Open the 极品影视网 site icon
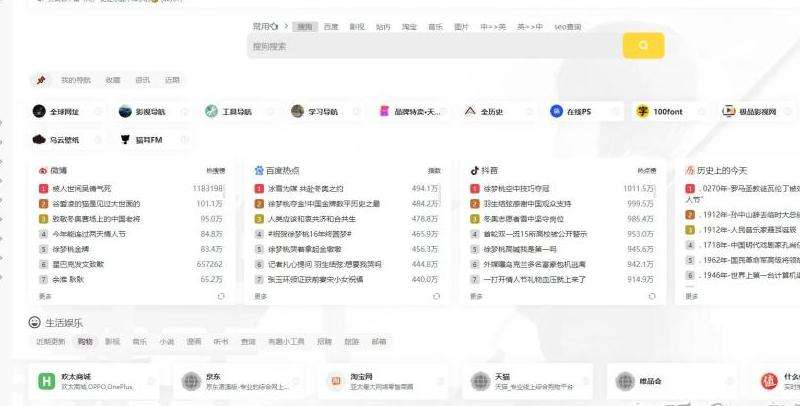This screenshot has height=406, width=800. 729,111
